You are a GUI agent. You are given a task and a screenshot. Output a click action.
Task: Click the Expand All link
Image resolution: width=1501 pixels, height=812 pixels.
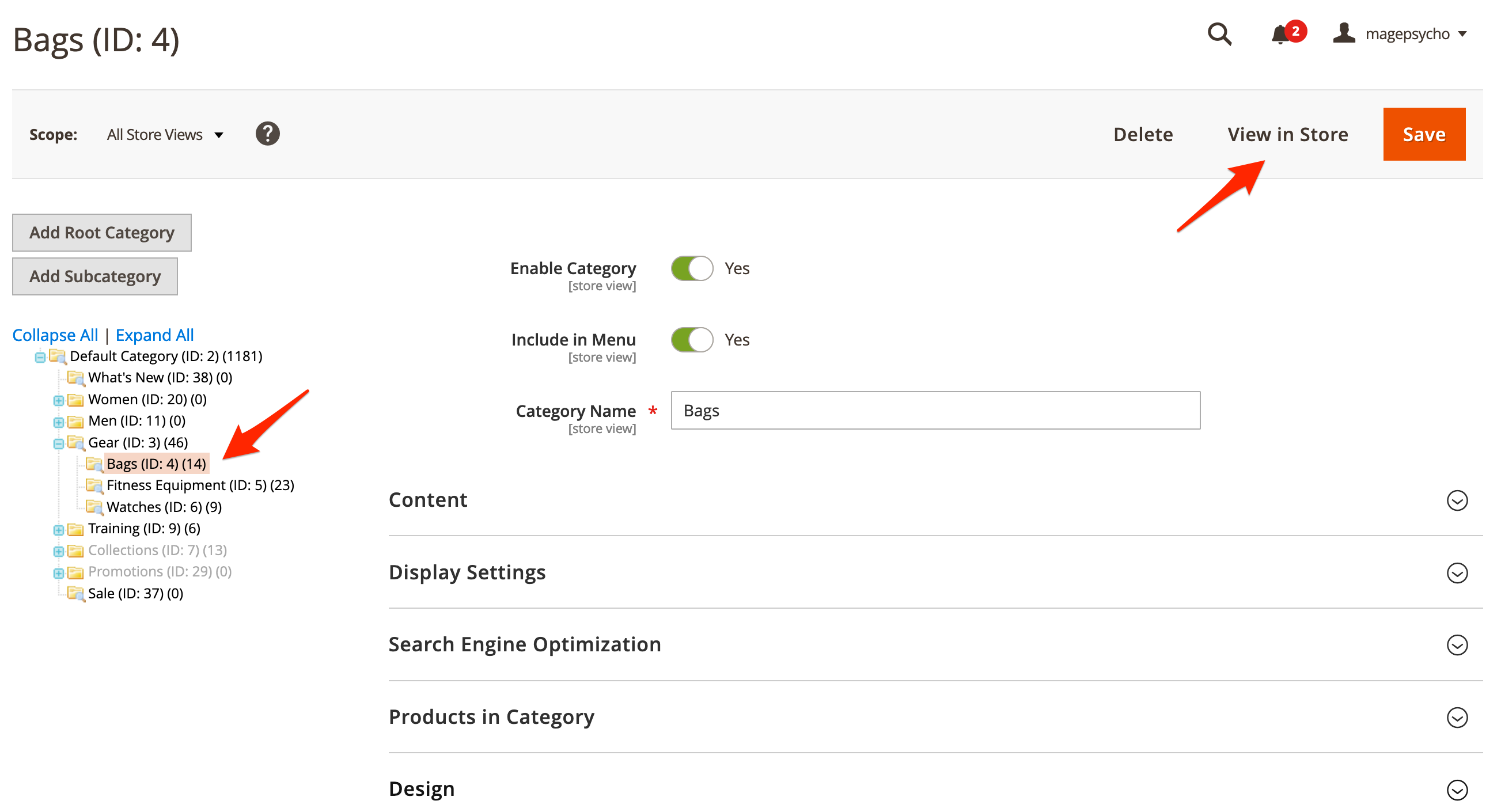click(x=154, y=335)
